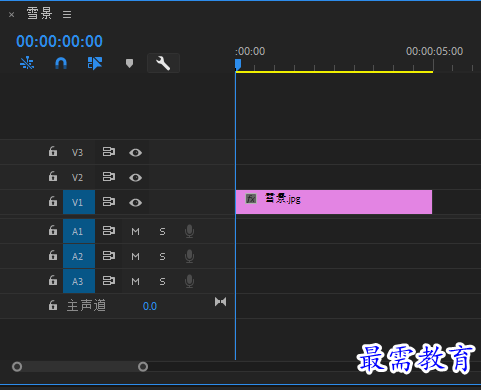The image size is (481, 390).
Task: Toggle lock on track V2
Action: coord(53,177)
